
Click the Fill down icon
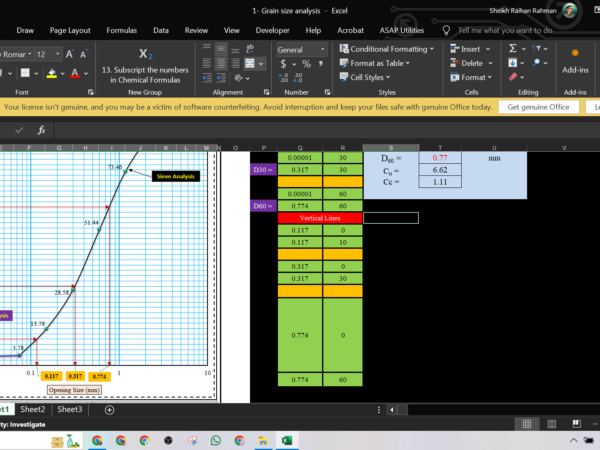(513, 63)
